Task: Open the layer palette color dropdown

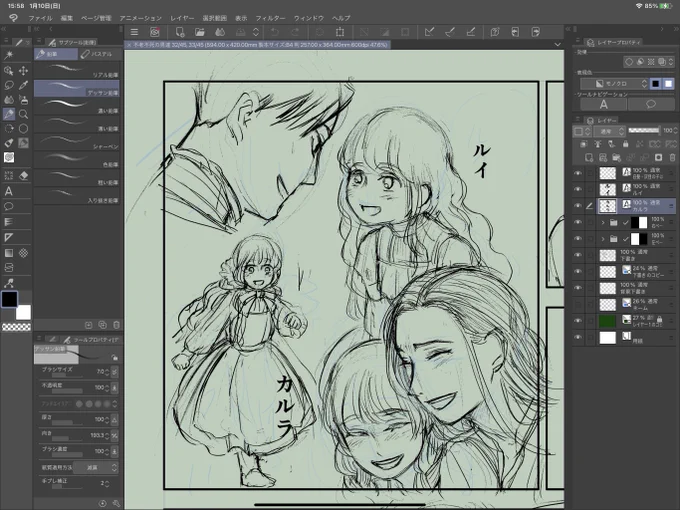Action: (x=582, y=131)
